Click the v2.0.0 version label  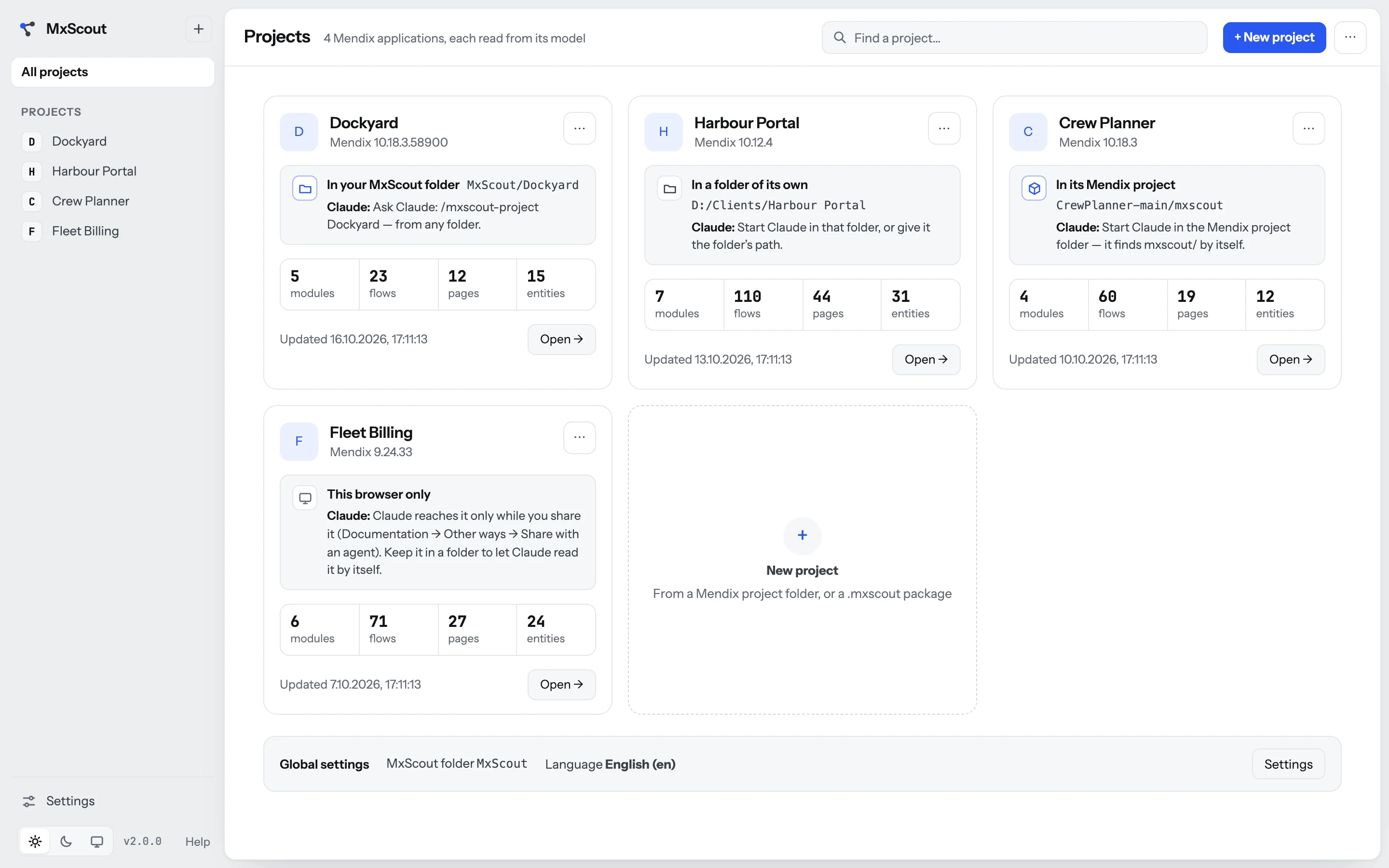(x=142, y=841)
